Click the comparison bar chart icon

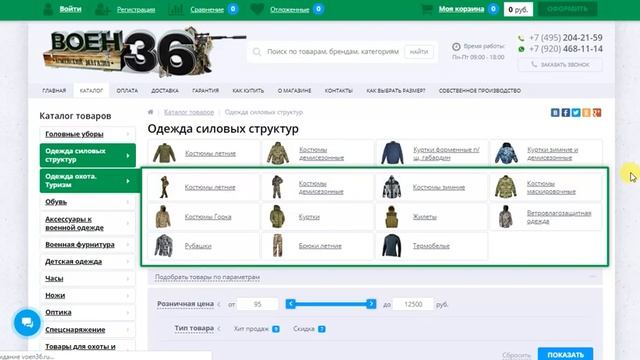[x=176, y=9]
